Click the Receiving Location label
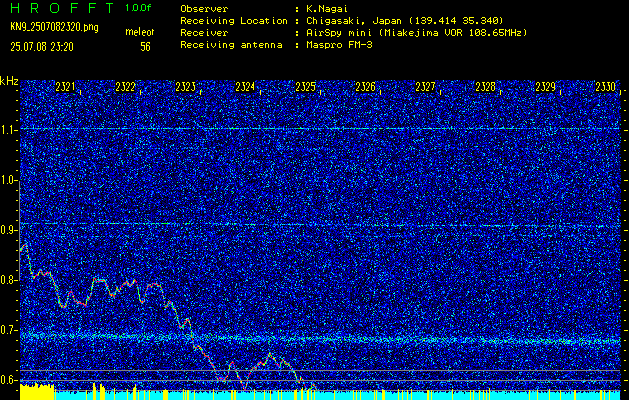The height and width of the screenshot is (400, 629). pos(234,20)
